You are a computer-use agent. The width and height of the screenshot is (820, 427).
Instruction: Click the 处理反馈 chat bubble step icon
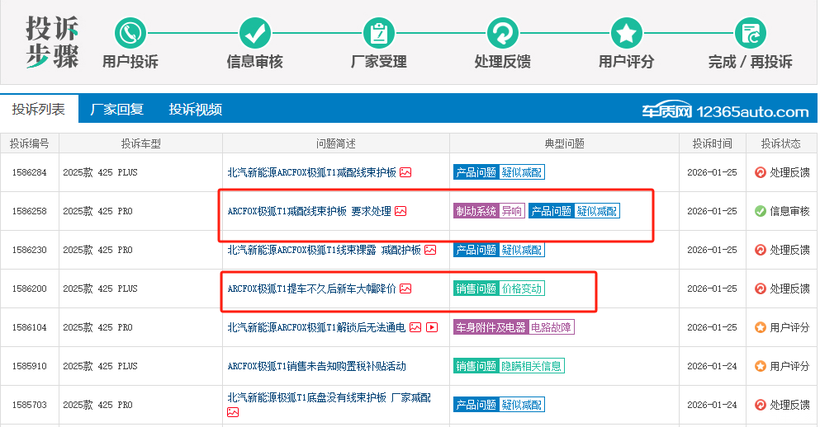tap(502, 32)
